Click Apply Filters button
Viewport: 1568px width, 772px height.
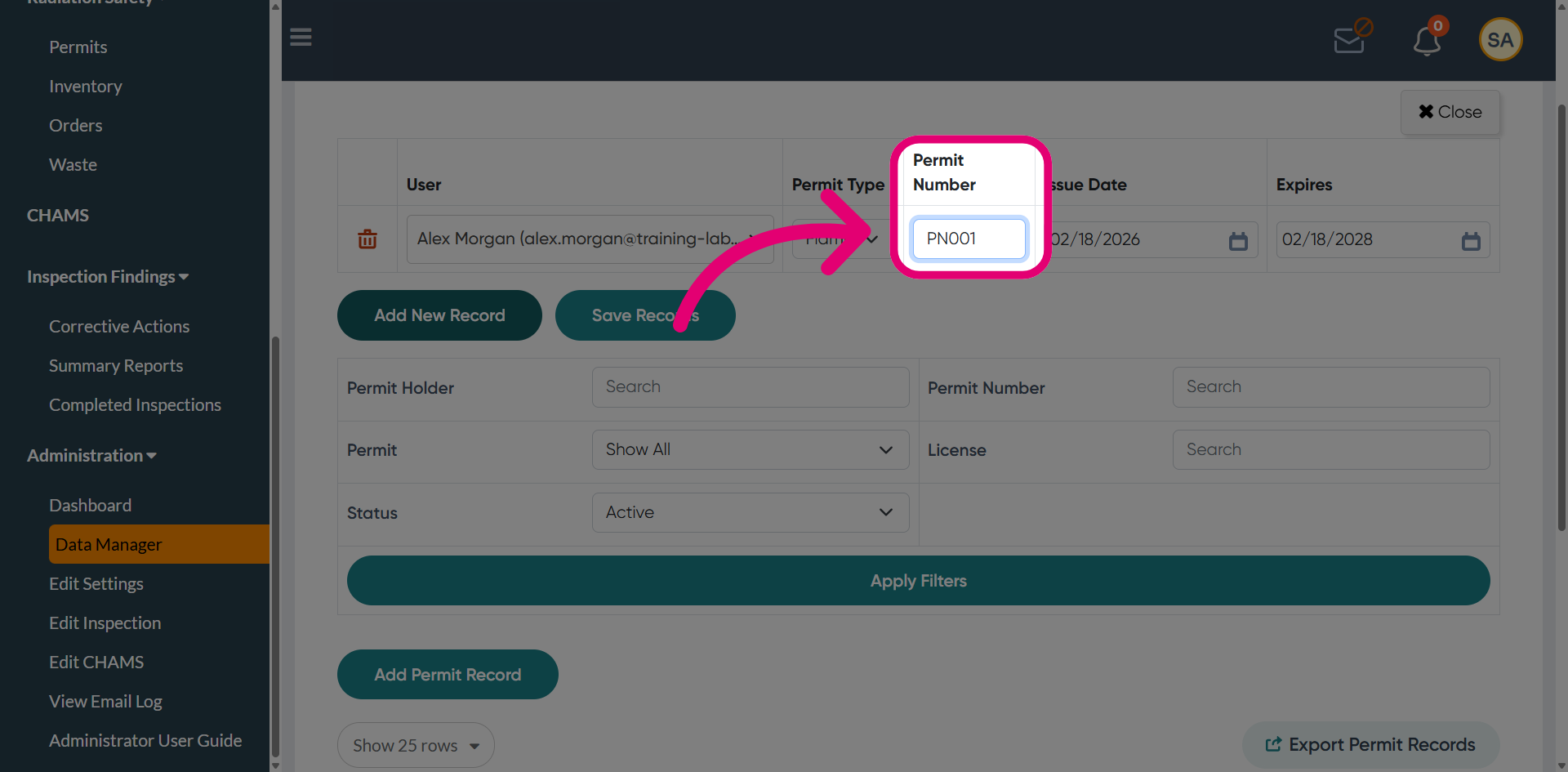(x=918, y=581)
